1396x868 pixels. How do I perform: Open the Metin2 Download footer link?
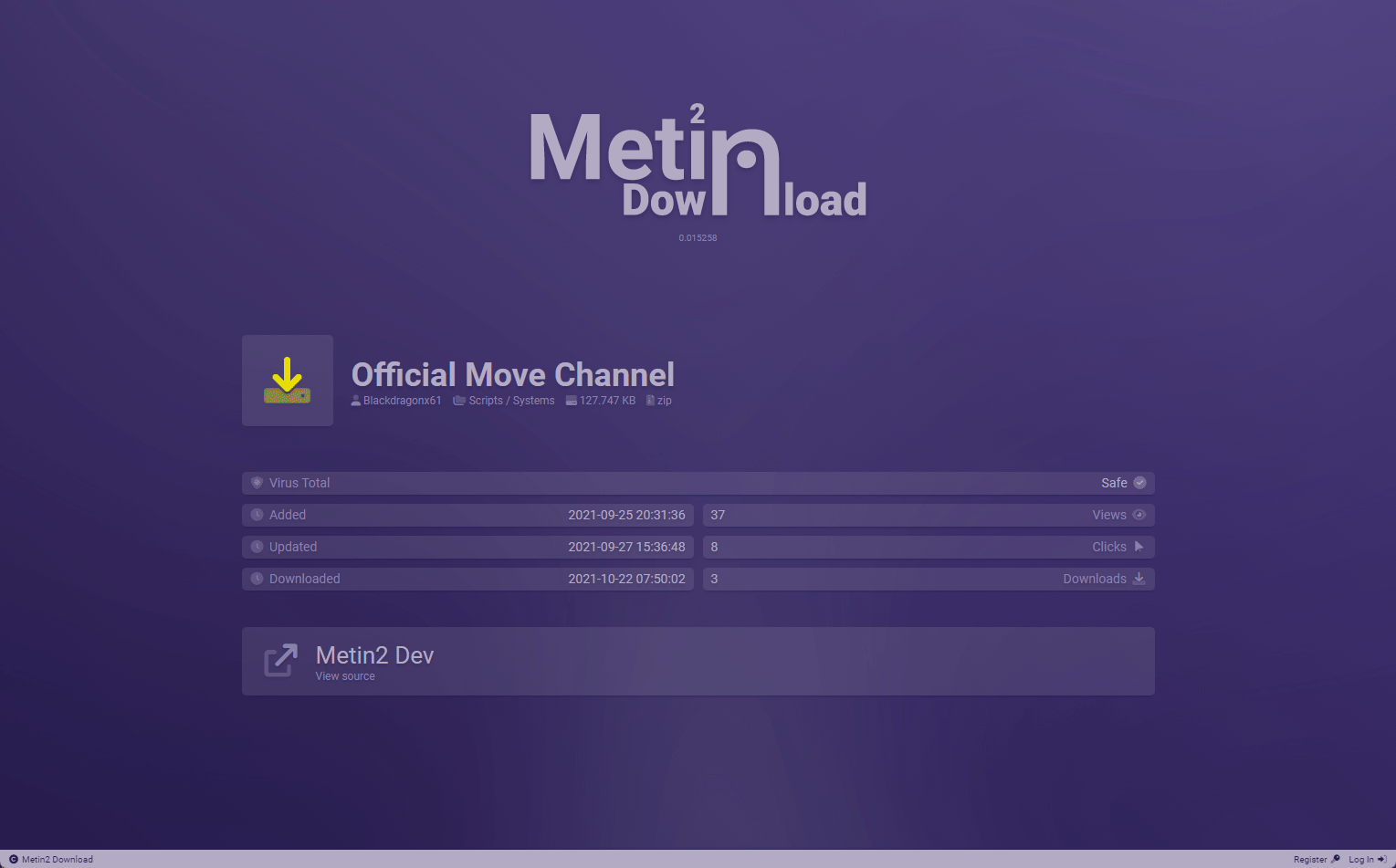58,860
